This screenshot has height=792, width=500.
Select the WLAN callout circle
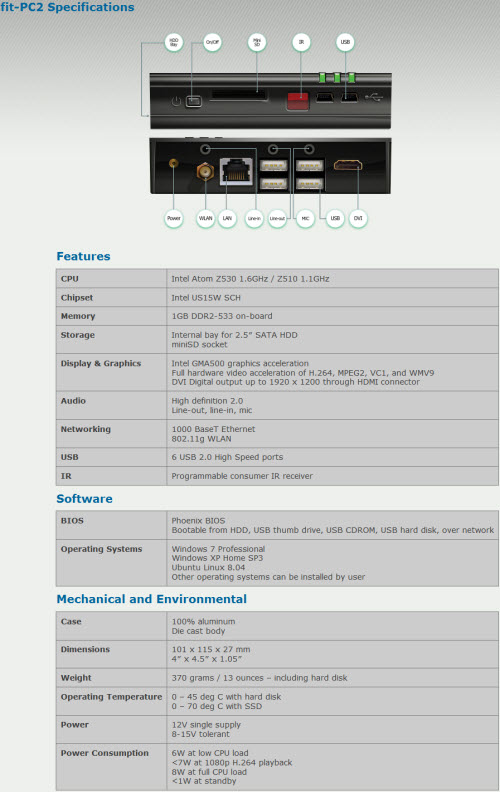[206, 219]
